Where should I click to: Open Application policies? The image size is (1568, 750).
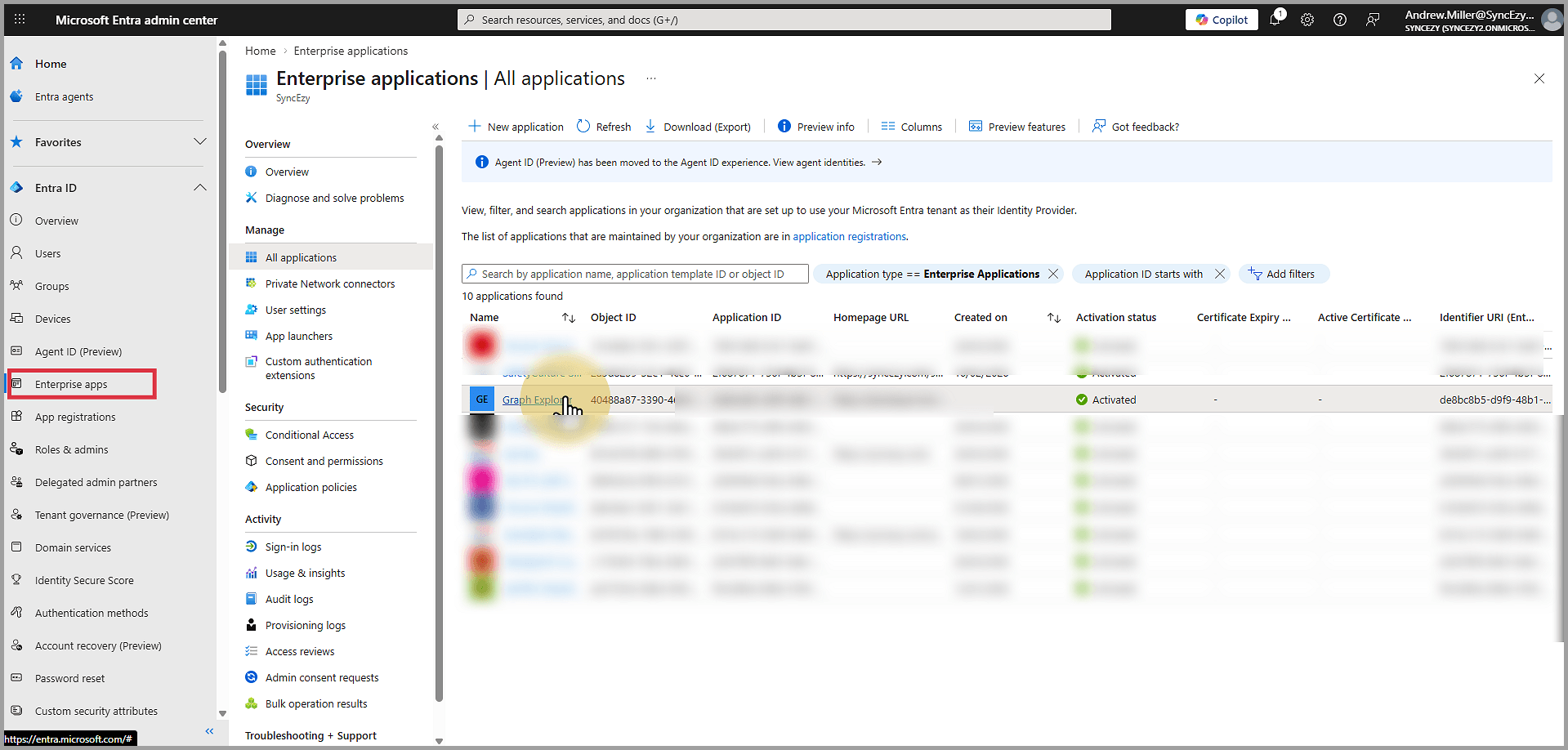click(x=310, y=487)
